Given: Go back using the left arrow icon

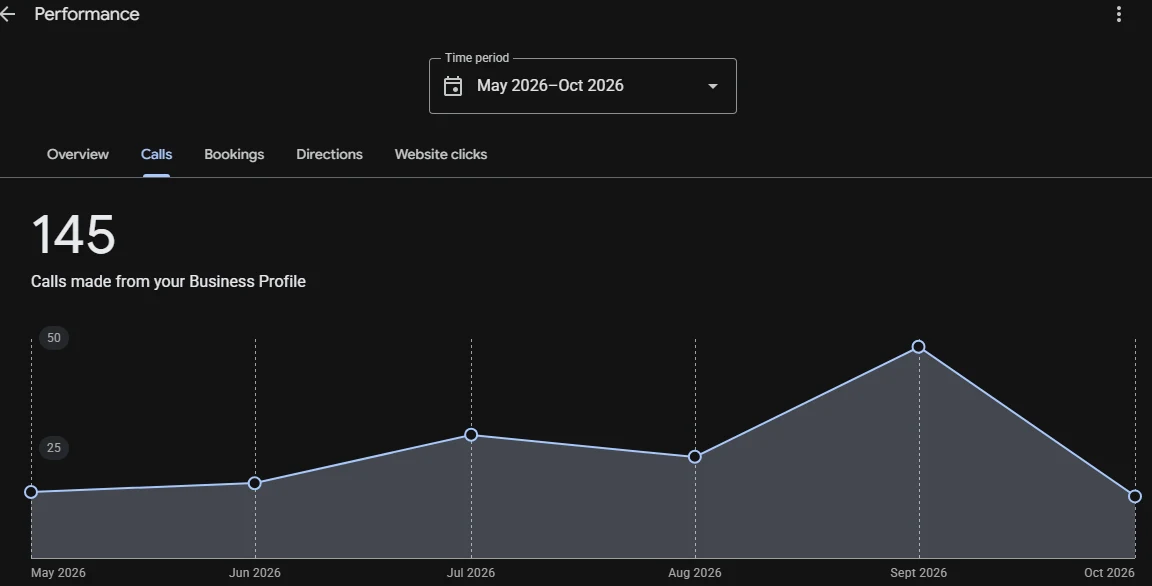Looking at the screenshot, I should pos(7,14).
